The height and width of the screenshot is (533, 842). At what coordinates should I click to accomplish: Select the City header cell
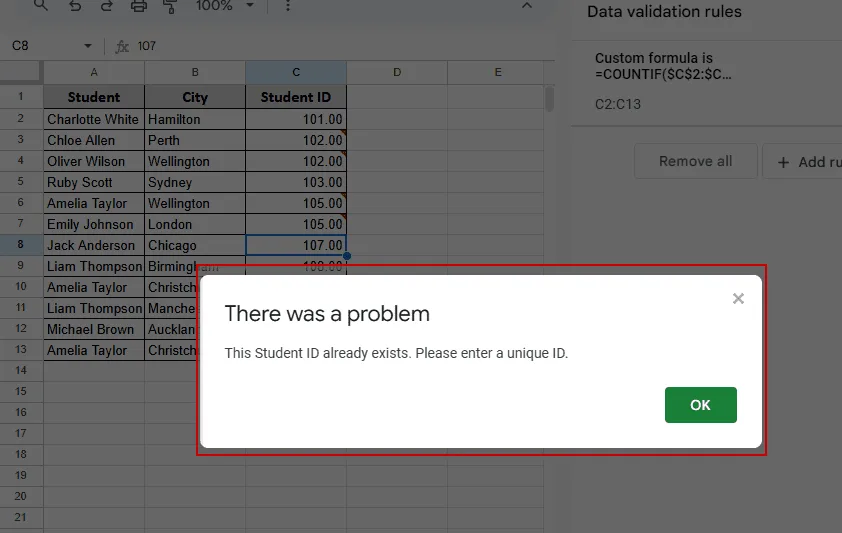coord(195,97)
